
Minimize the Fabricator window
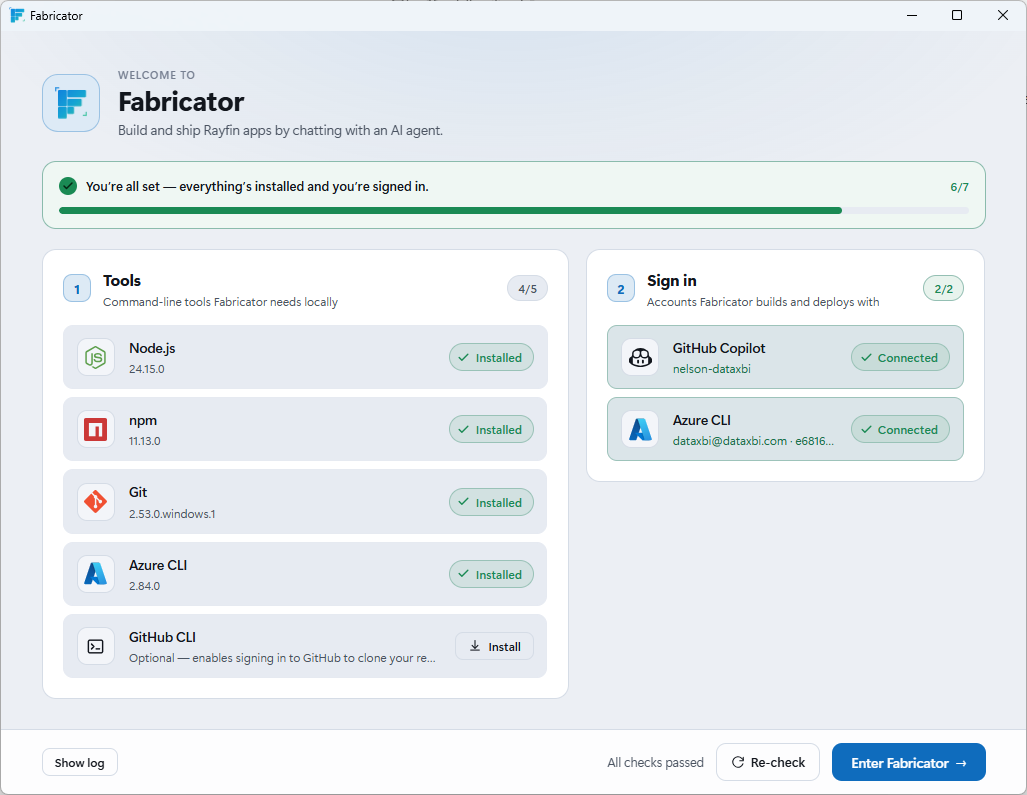tap(912, 15)
